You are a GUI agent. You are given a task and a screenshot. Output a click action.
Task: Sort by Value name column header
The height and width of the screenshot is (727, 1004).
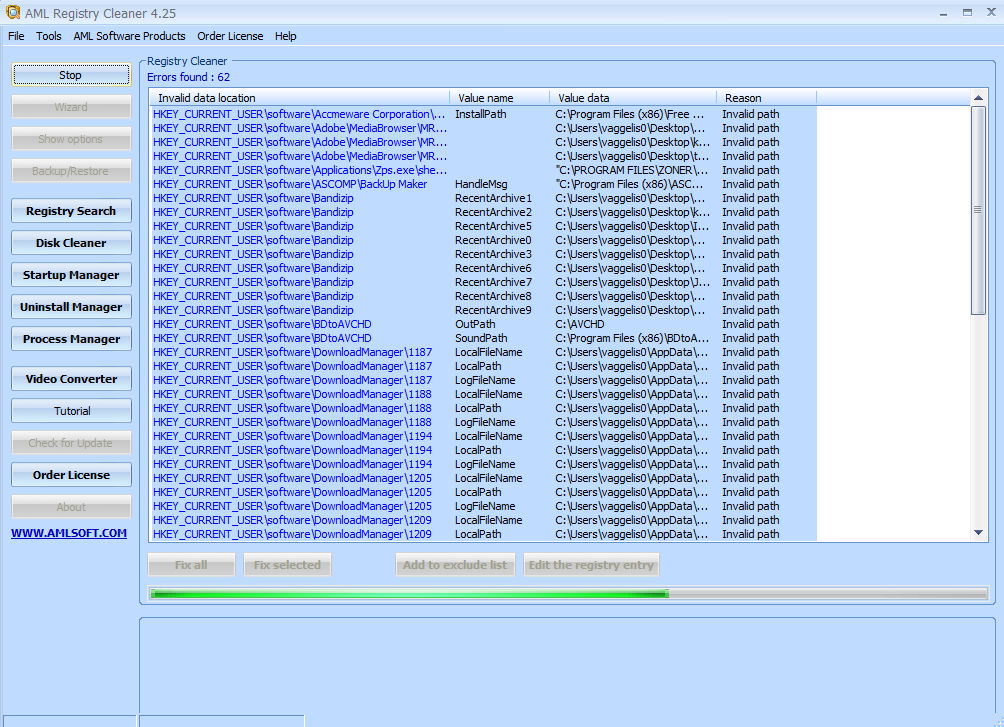click(x=499, y=98)
